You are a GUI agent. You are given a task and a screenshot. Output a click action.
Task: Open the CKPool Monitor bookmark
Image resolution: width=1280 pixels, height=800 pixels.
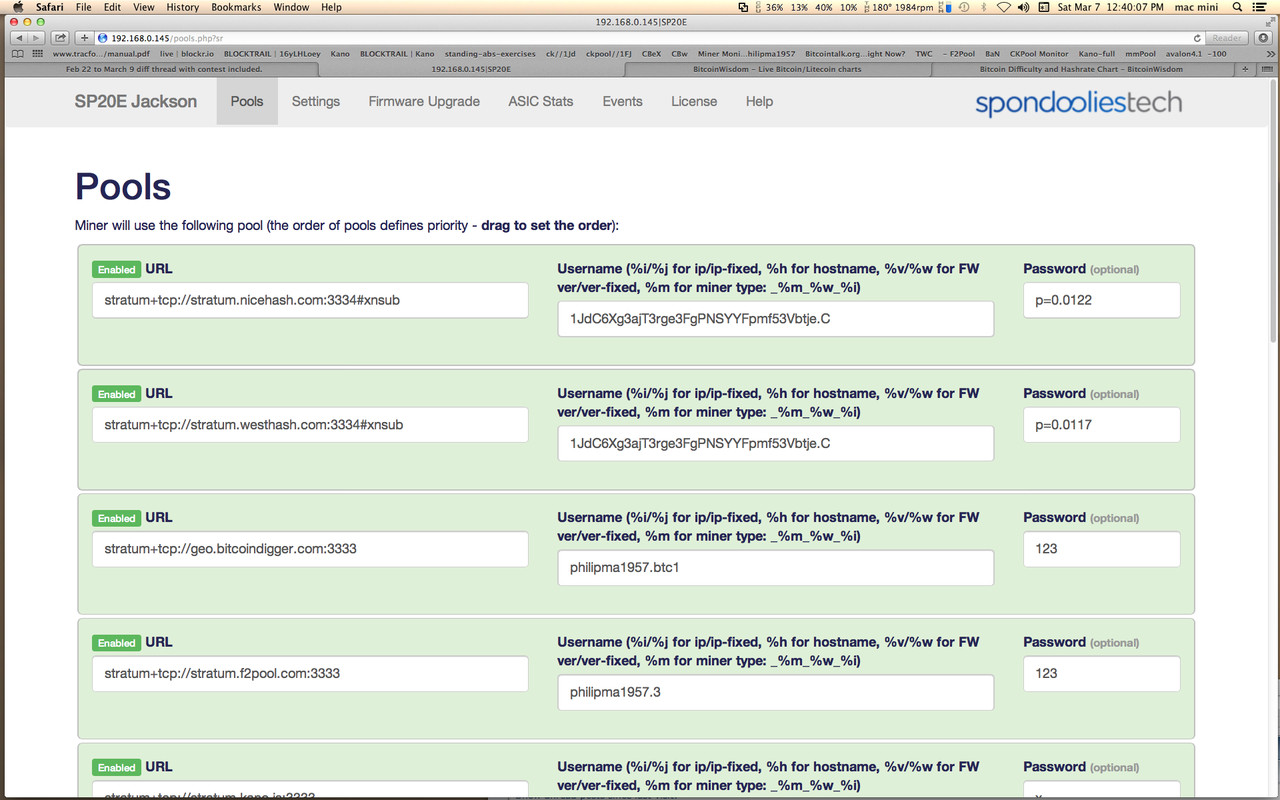coord(1039,54)
